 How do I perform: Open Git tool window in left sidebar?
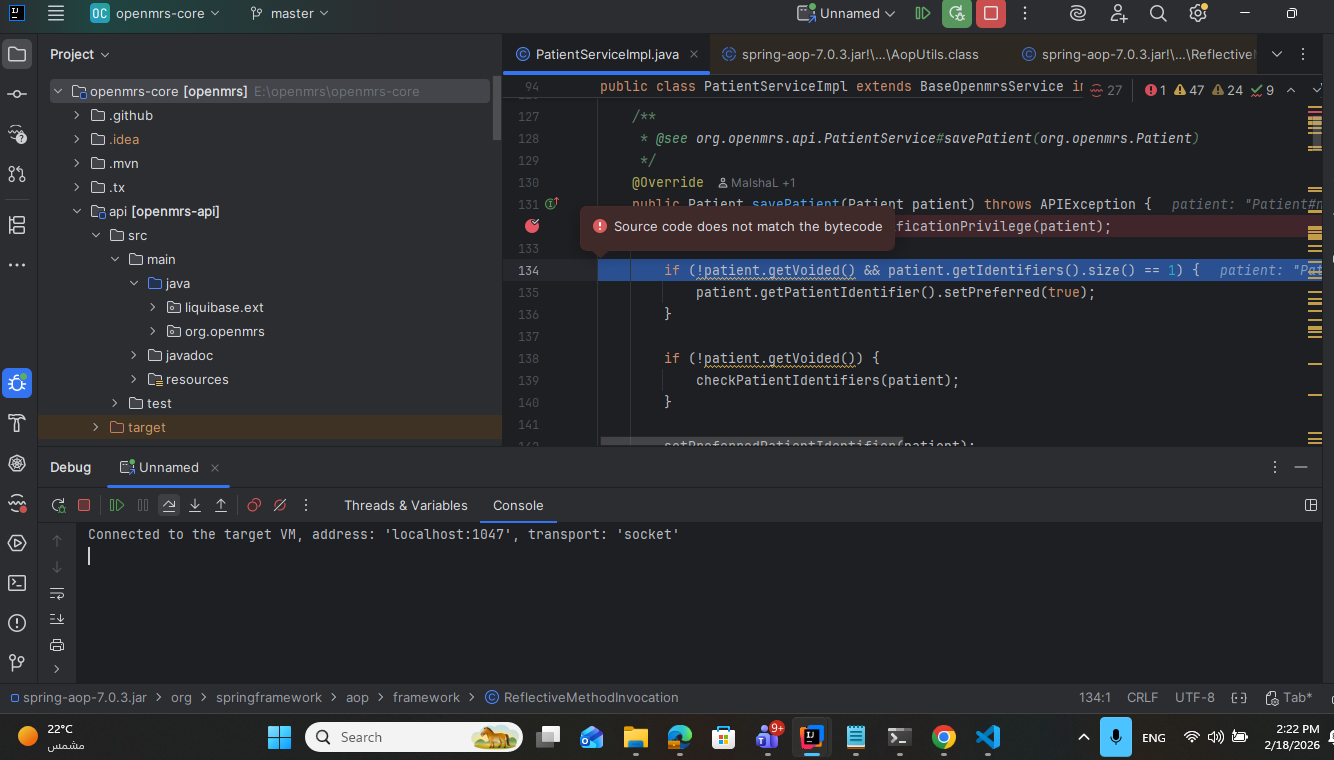[17, 662]
